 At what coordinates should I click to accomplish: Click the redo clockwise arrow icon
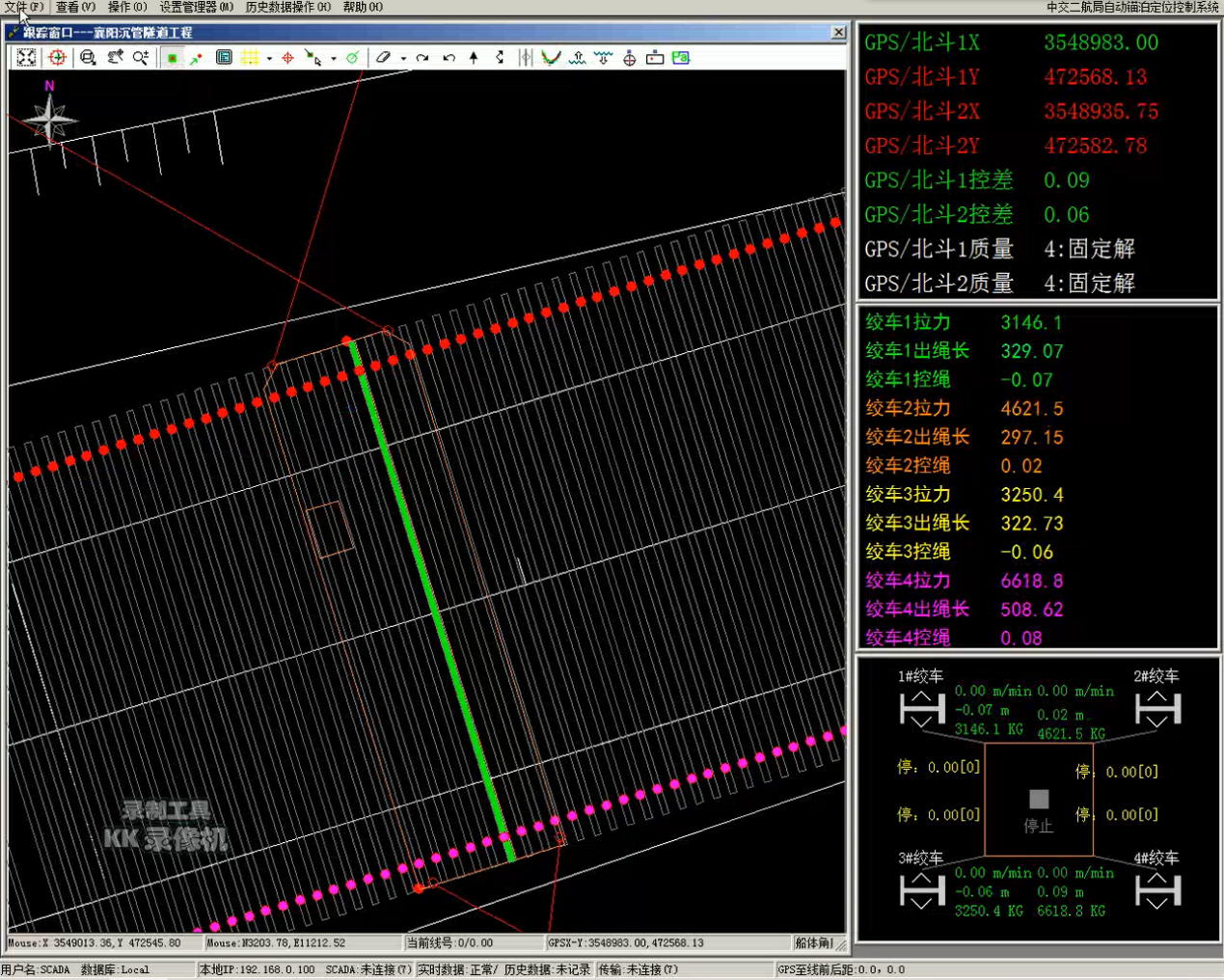(422, 58)
